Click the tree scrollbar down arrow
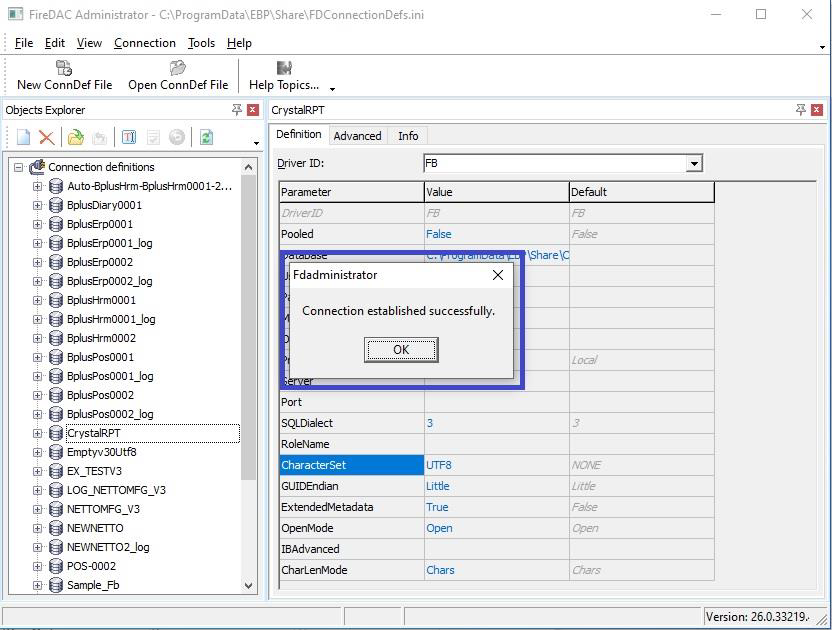This screenshot has height=630, width=832. [249, 586]
